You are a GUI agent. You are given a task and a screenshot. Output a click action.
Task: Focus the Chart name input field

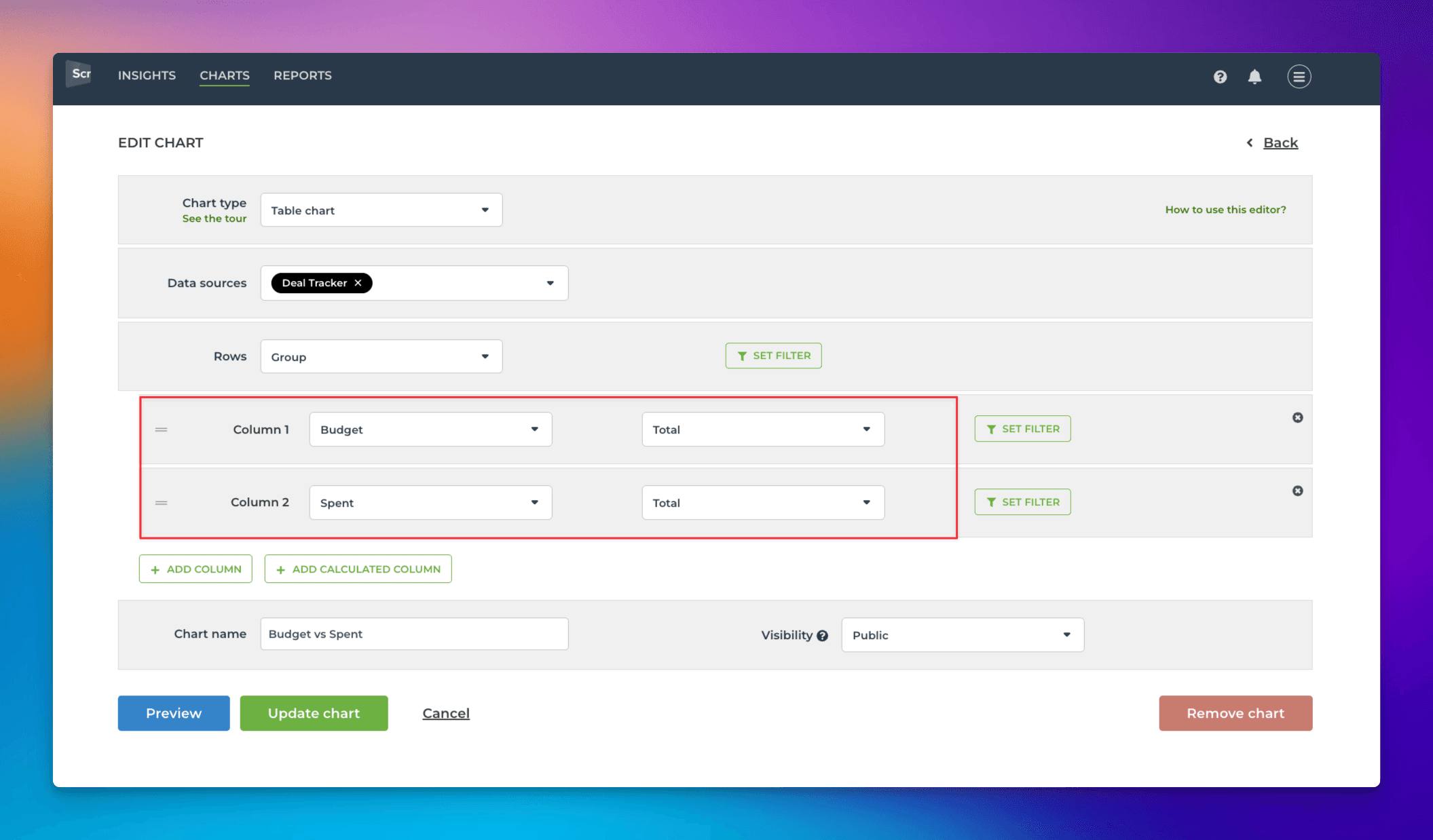[414, 634]
